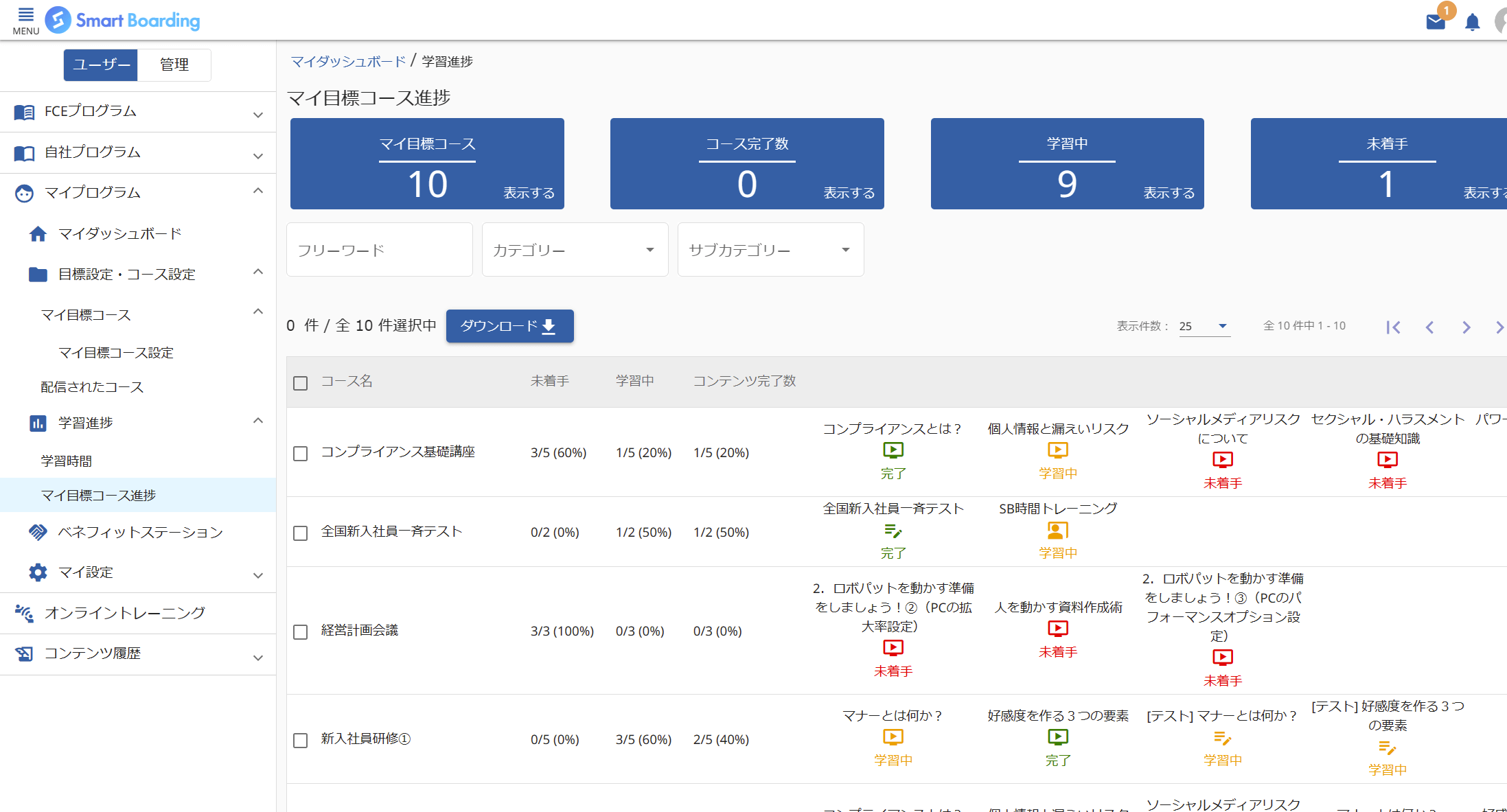Open the mail inbox icon
The width and height of the screenshot is (1507, 812).
click(x=1436, y=22)
